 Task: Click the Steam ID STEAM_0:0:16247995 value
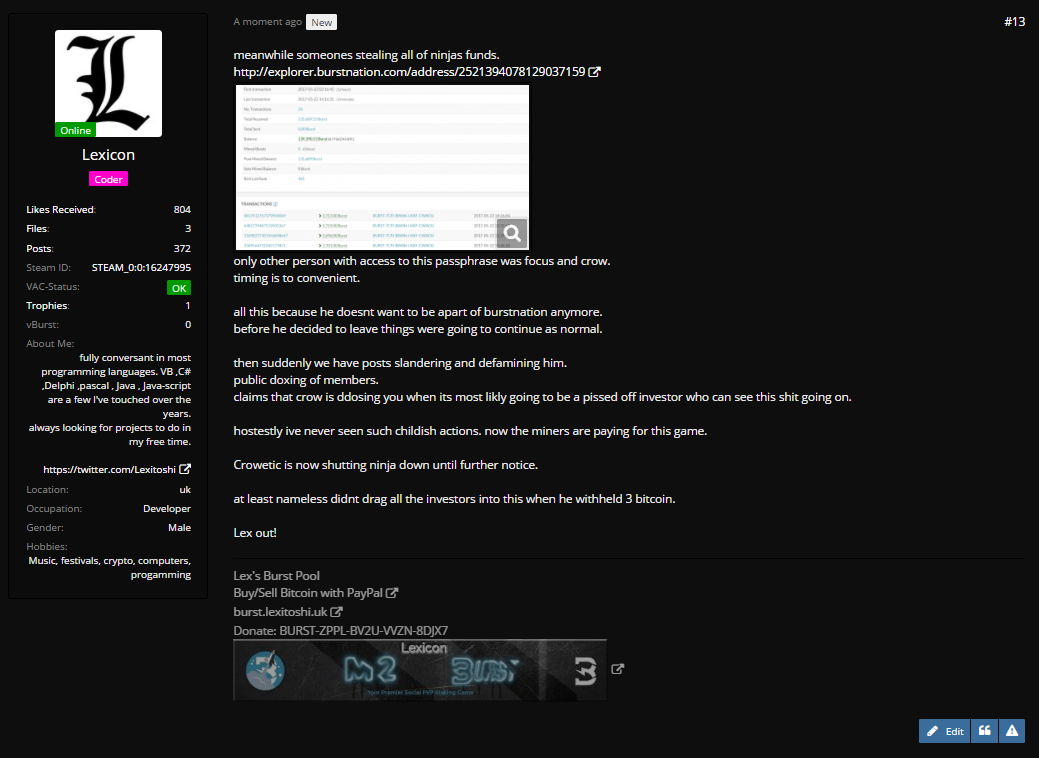[141, 268]
